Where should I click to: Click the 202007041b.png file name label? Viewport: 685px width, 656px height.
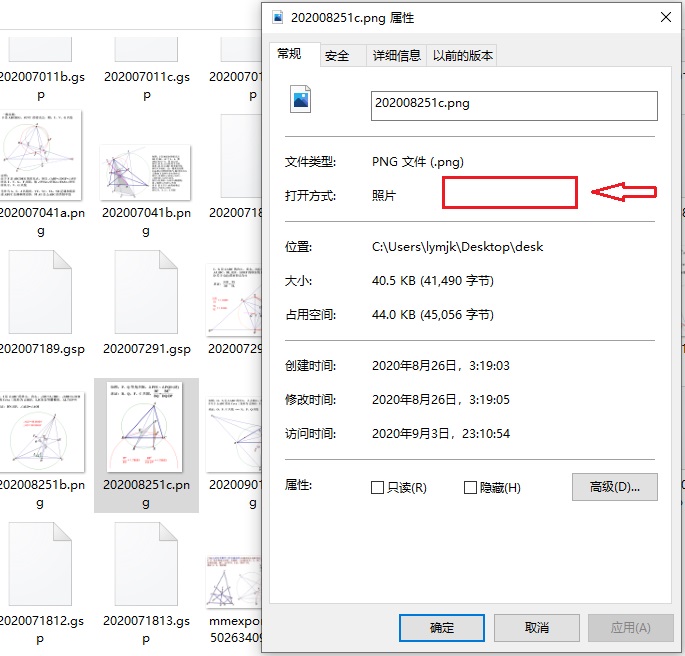tap(146, 221)
